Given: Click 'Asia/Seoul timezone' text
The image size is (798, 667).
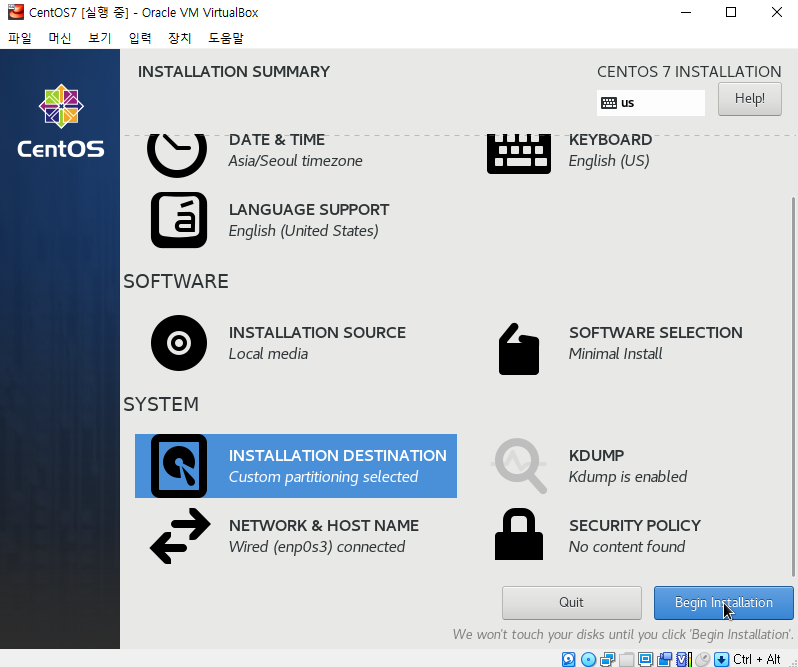Looking at the screenshot, I should click(x=295, y=161).
